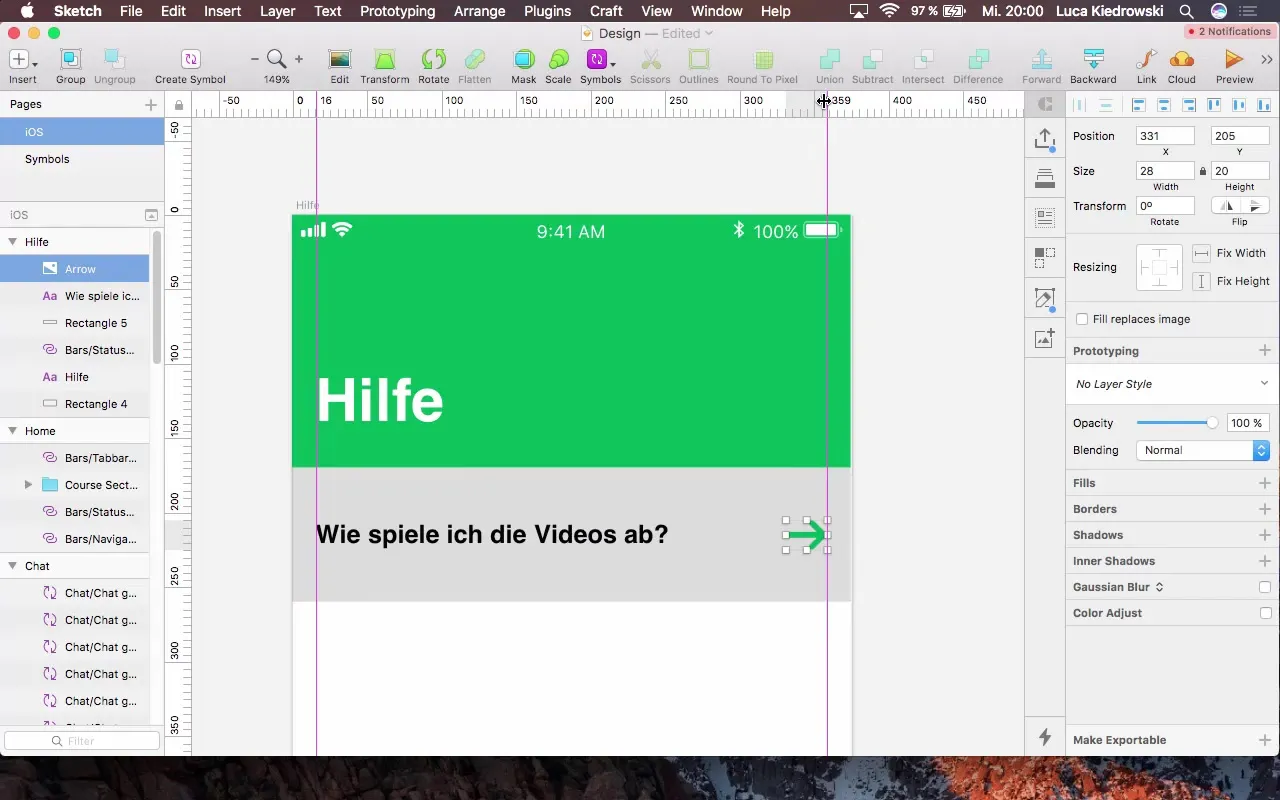Add a Shadows entry with plus
This screenshot has height=800, width=1280.
(x=1265, y=535)
